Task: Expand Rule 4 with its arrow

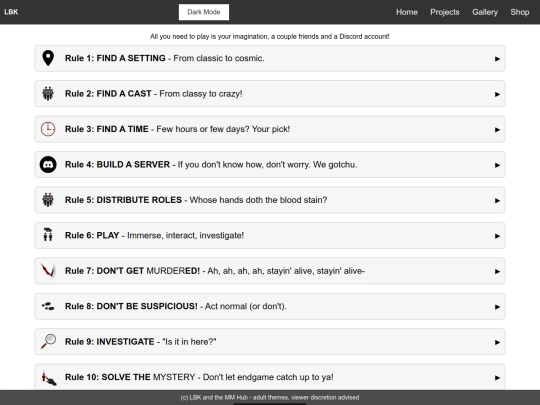Action: [497, 165]
